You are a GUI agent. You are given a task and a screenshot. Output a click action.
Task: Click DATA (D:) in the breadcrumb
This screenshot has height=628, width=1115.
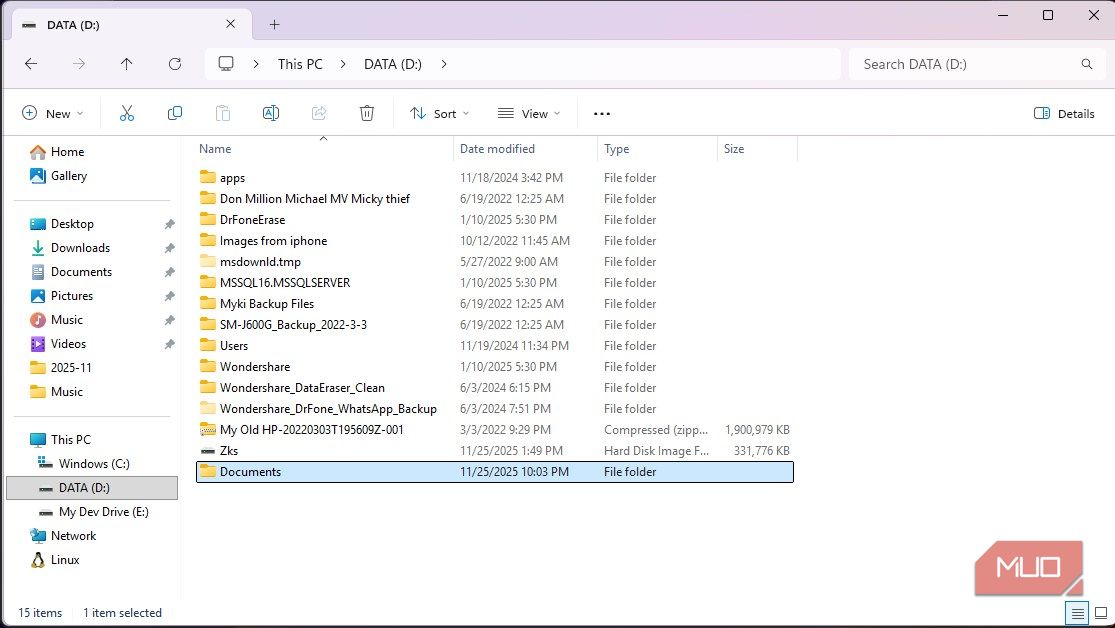(x=393, y=64)
